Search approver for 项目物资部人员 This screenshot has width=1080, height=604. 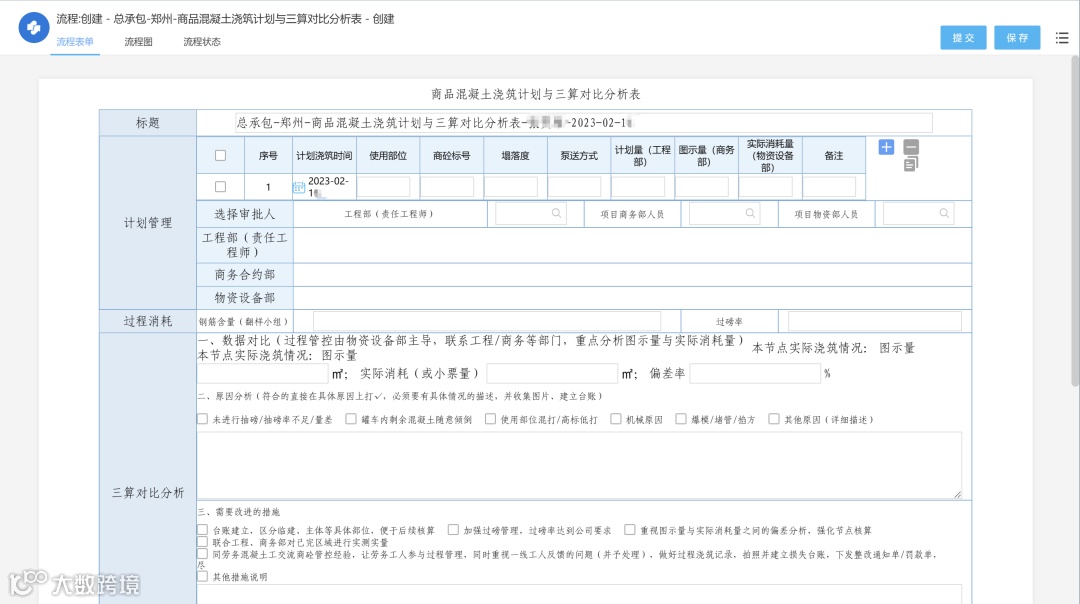click(944, 214)
